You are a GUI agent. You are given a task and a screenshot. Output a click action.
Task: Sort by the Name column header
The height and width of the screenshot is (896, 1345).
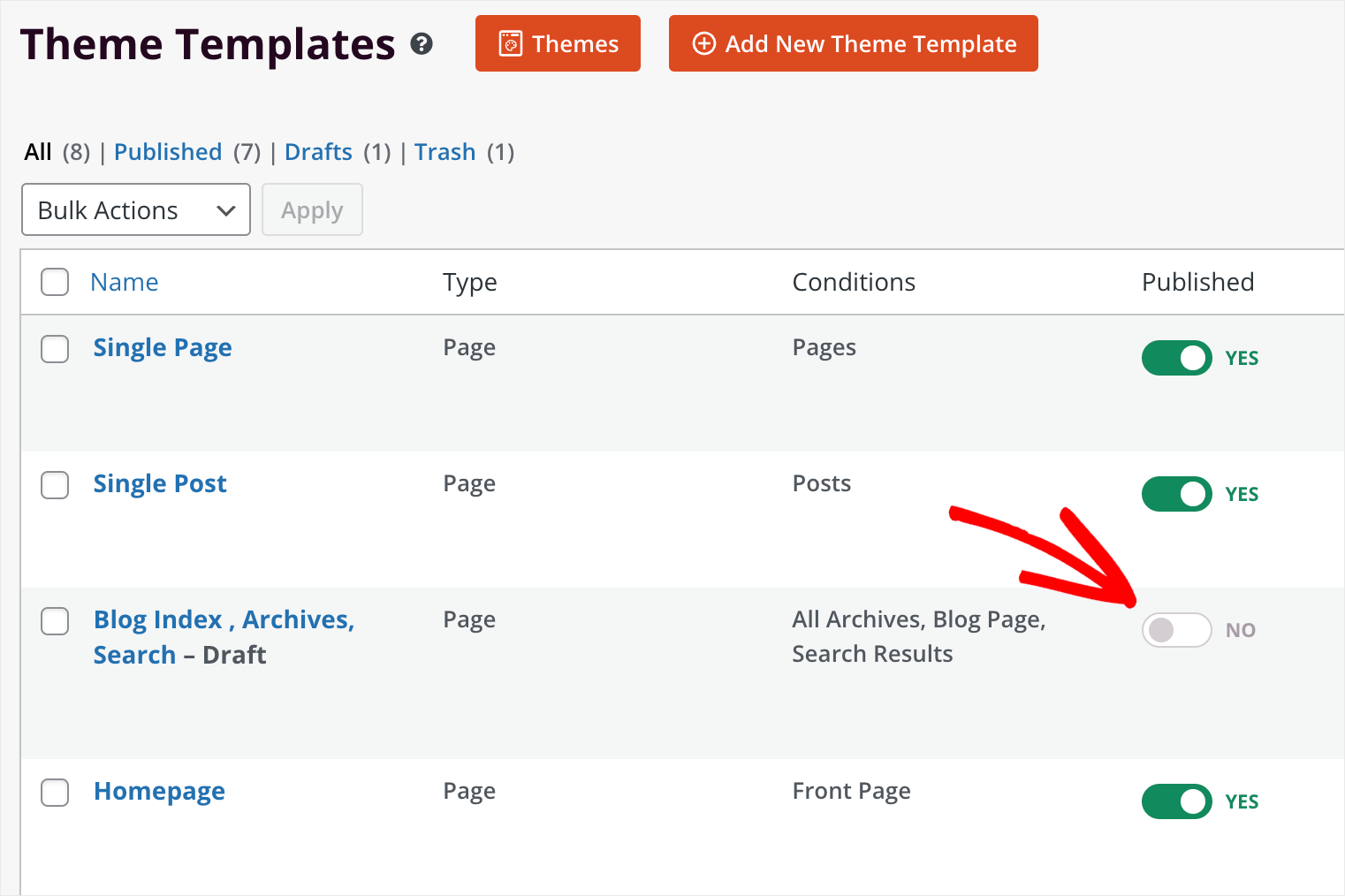click(125, 282)
